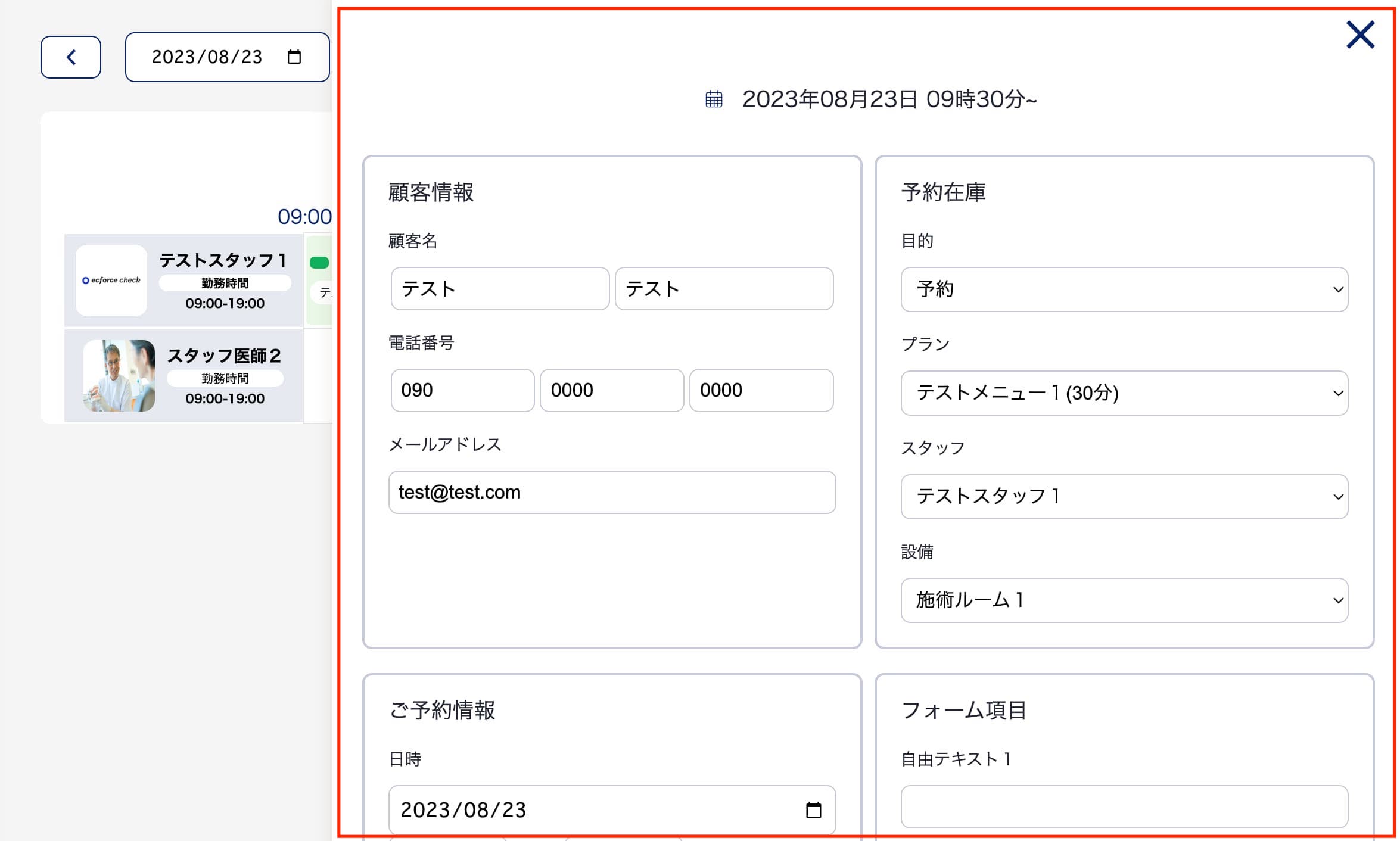This screenshot has width=1400, height=841.
Task: Click the 2023年08月23日 09時30分 heading text
Action: tap(889, 99)
